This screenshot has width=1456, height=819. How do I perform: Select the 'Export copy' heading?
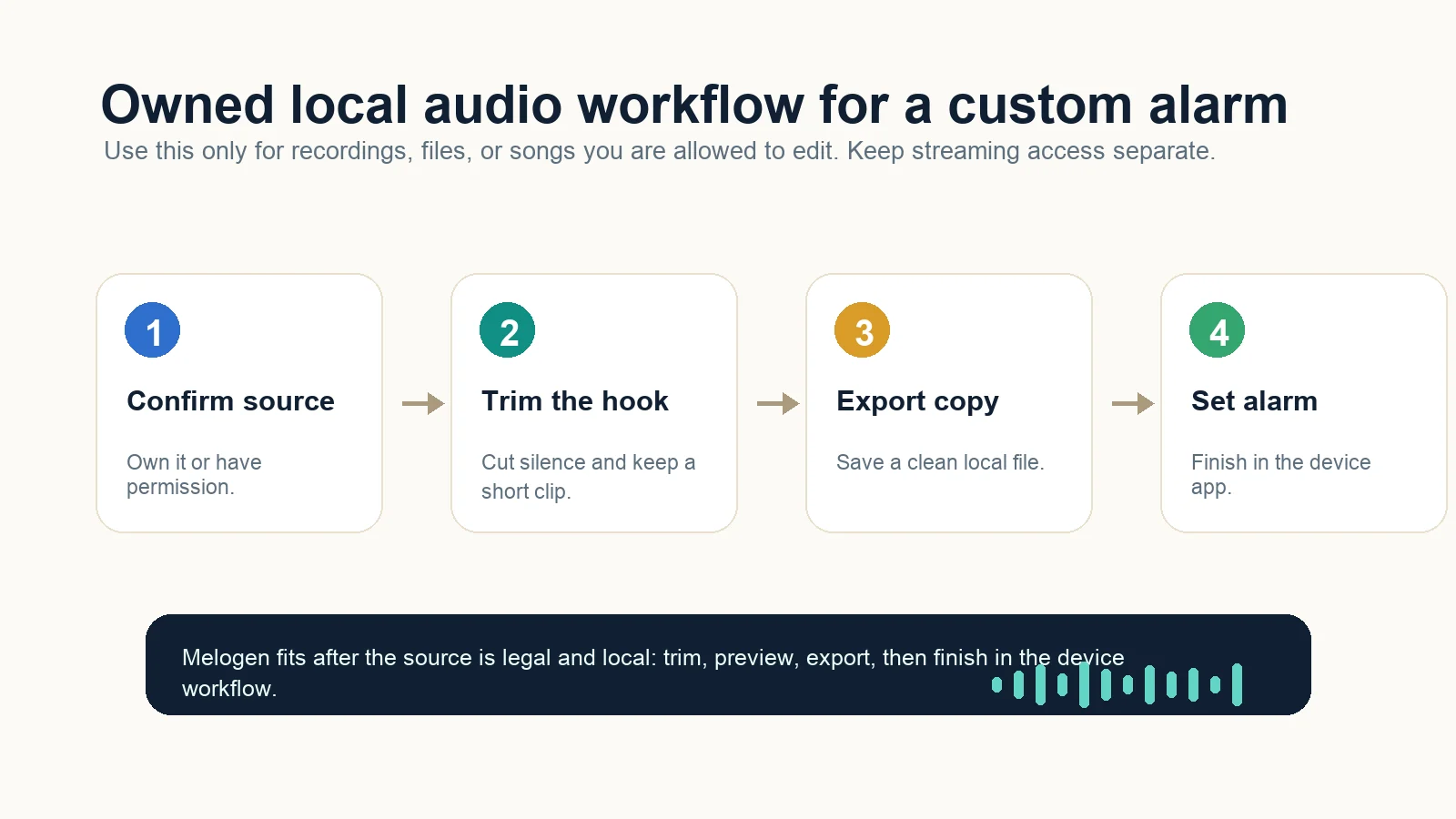coord(917,402)
